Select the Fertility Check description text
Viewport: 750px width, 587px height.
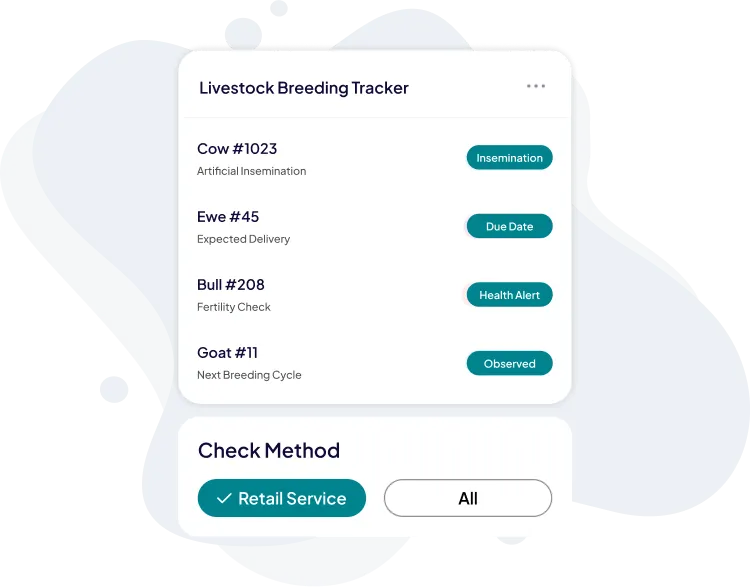(x=234, y=307)
